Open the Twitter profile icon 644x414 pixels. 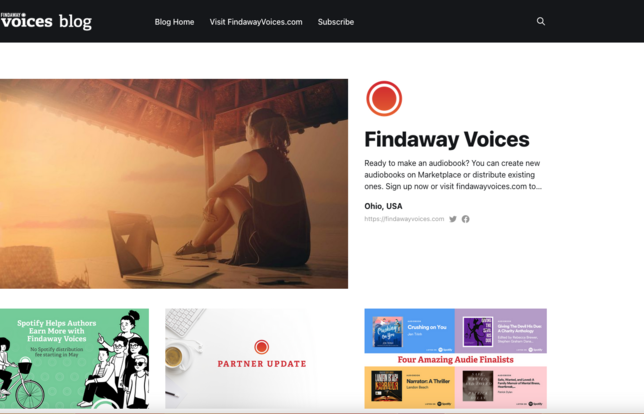click(453, 219)
